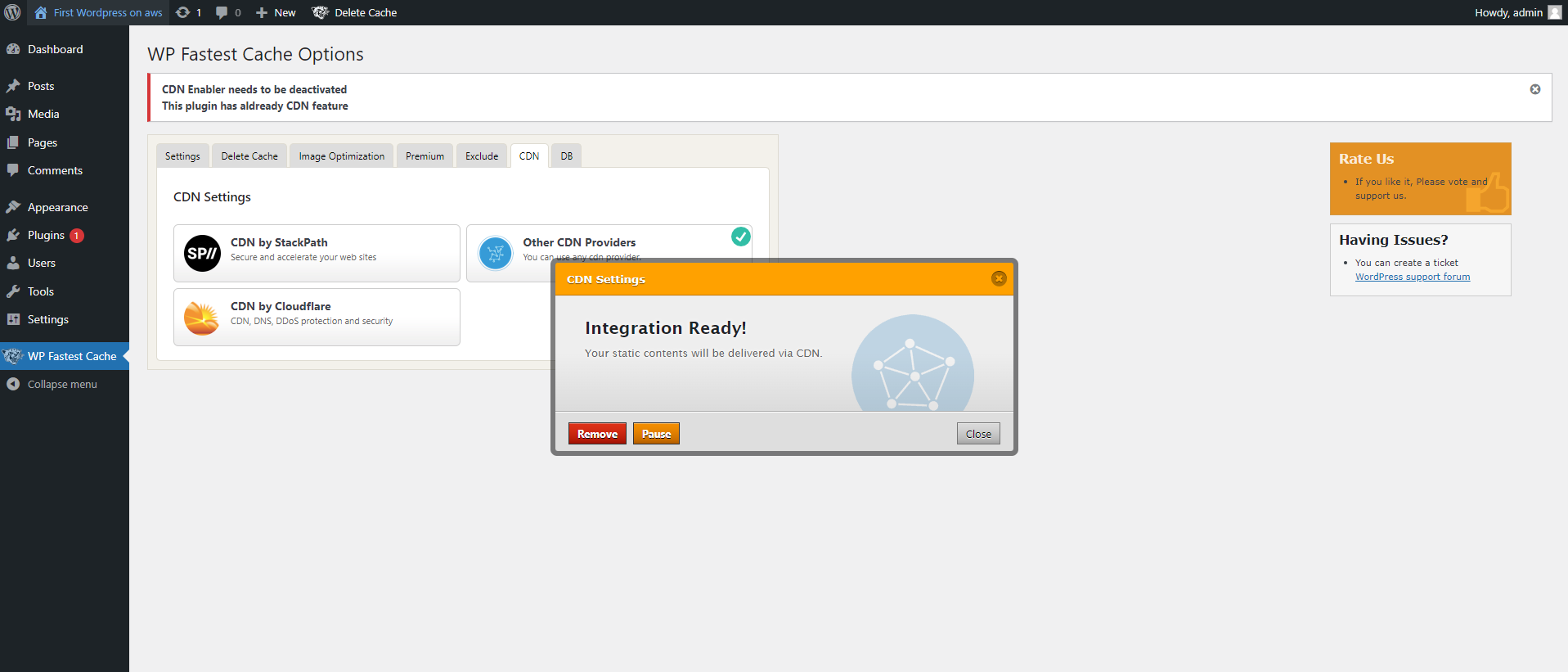Viewport: 1568px width, 672px height.
Task: Switch to the Settings tab
Action: pos(182,156)
